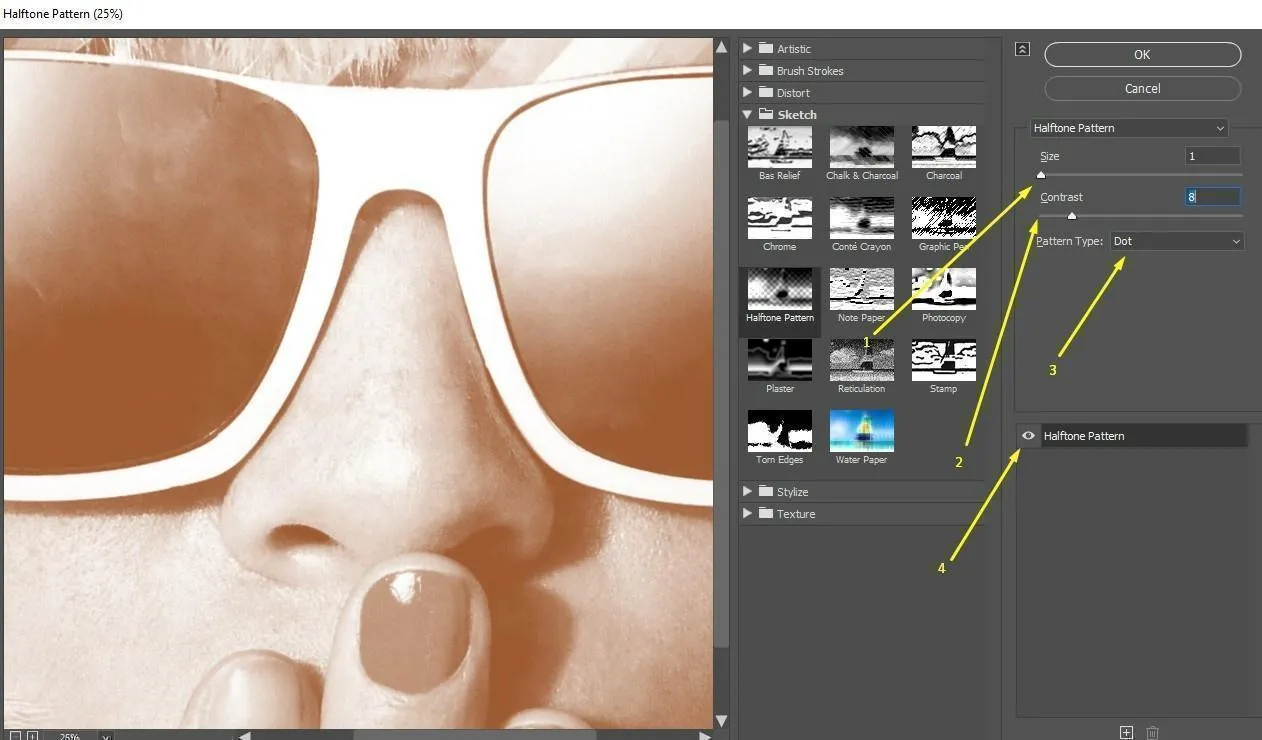Click the OK button
This screenshot has width=1262, height=740.
click(x=1142, y=55)
